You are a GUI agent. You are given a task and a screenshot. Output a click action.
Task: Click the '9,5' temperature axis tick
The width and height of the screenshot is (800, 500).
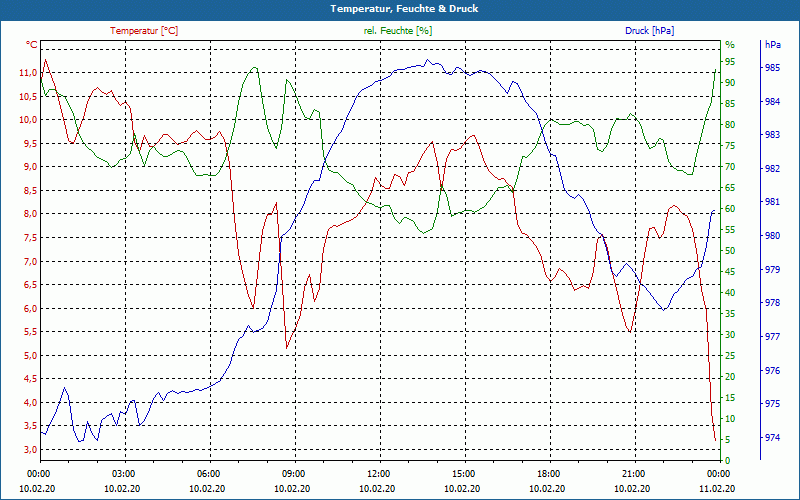[30, 143]
